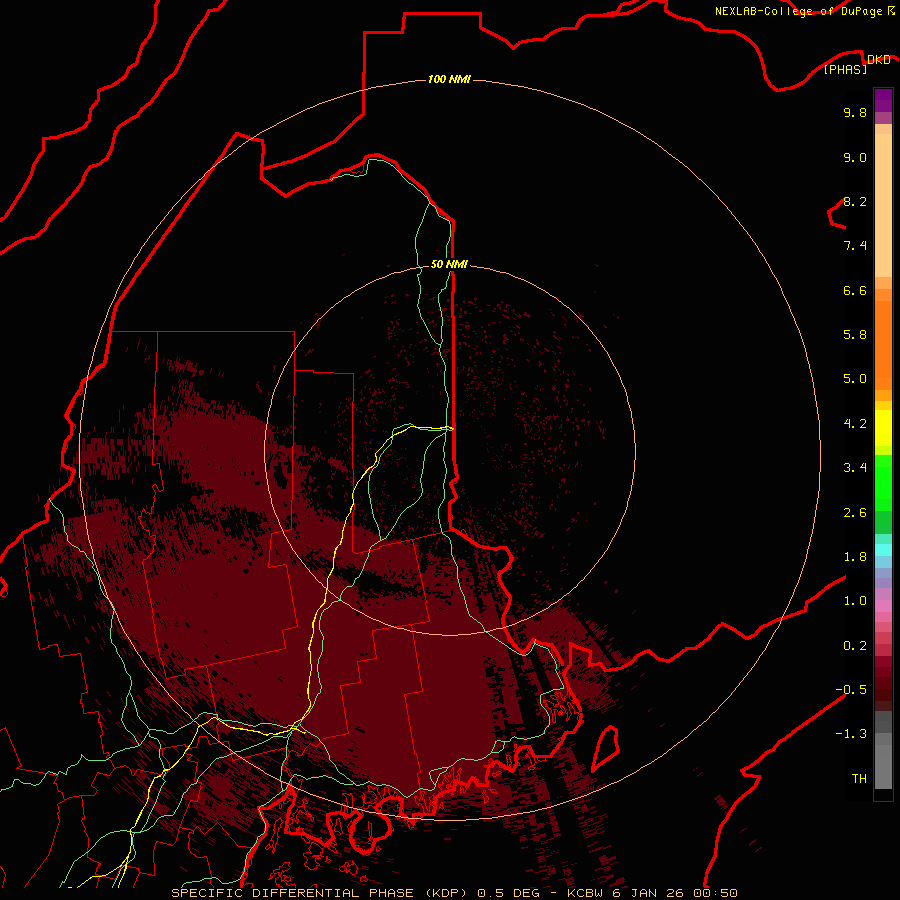The height and width of the screenshot is (900, 900).
Task: Select the -0.5 scale label
Action: coord(851,690)
